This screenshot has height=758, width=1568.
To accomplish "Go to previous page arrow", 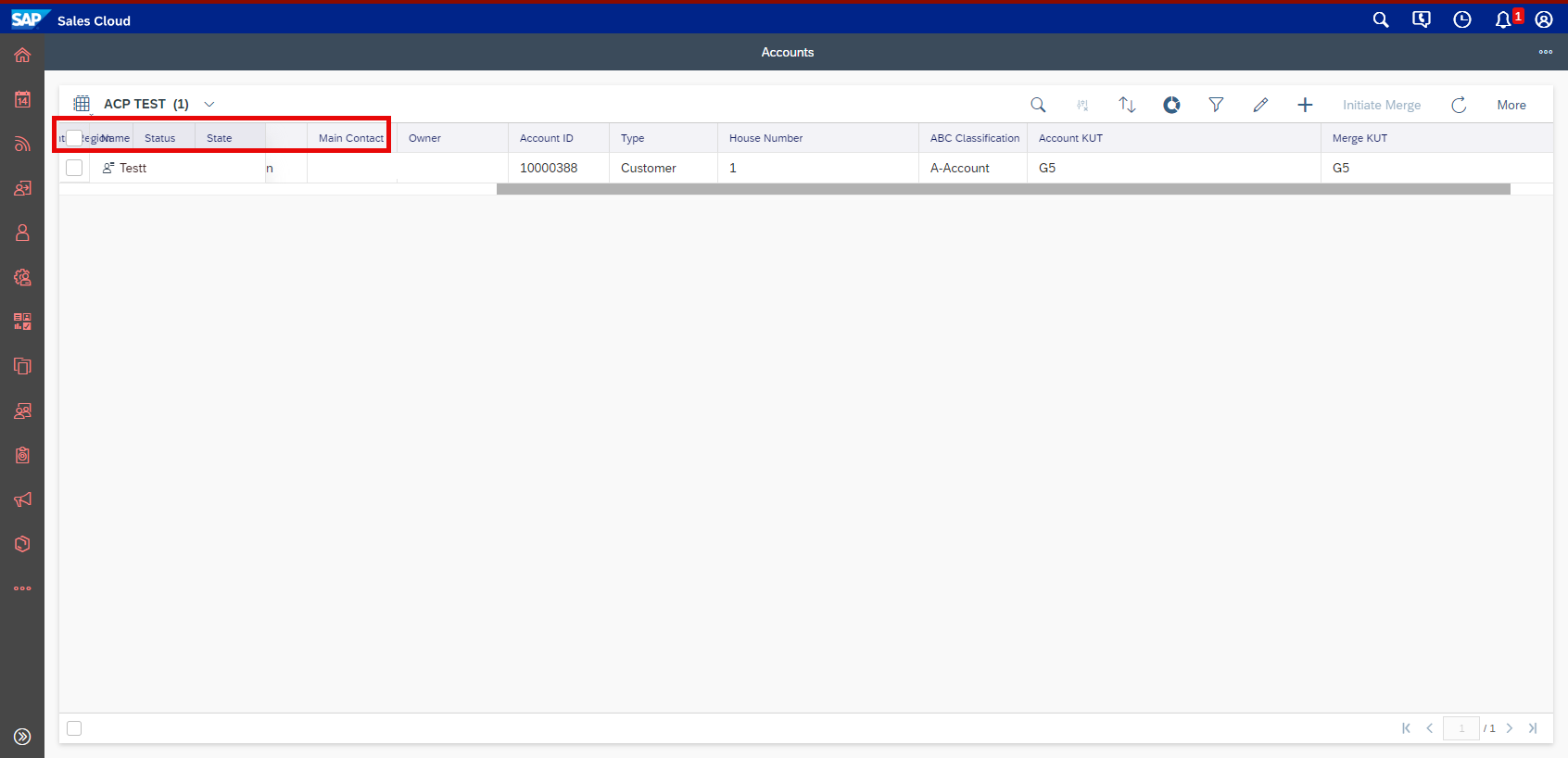I will [x=1430, y=728].
